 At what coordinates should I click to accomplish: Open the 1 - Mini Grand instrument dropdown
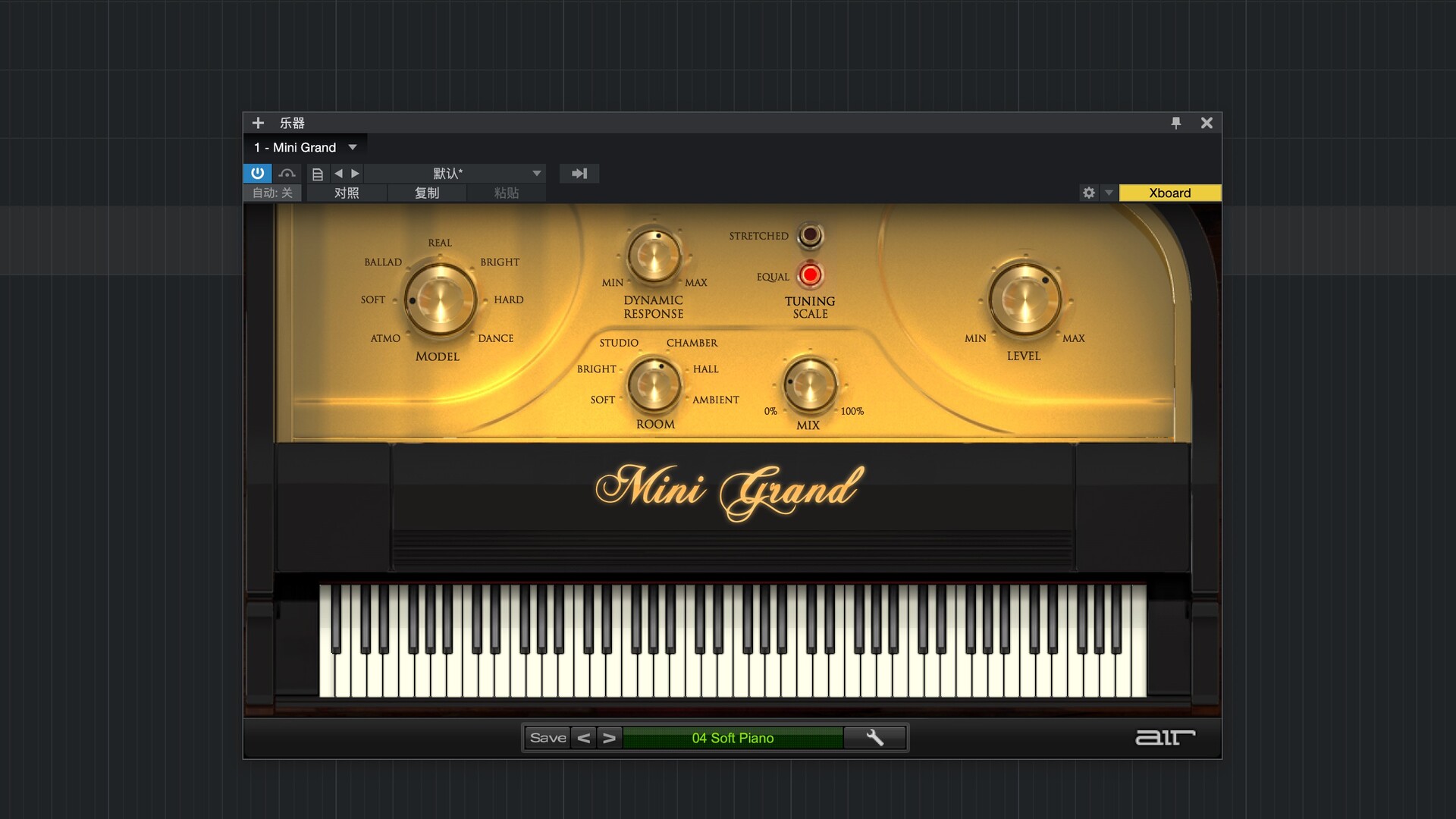353,147
